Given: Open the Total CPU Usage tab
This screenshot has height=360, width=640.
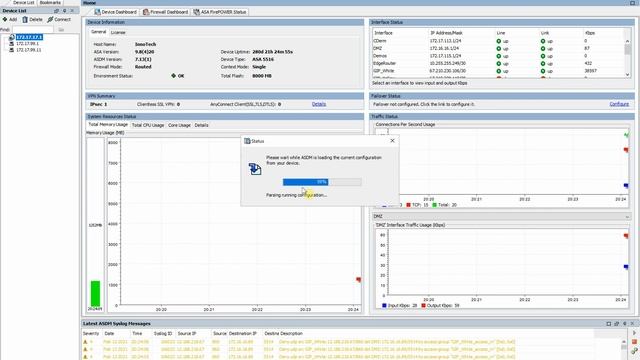Looking at the screenshot, I should coord(148,125).
